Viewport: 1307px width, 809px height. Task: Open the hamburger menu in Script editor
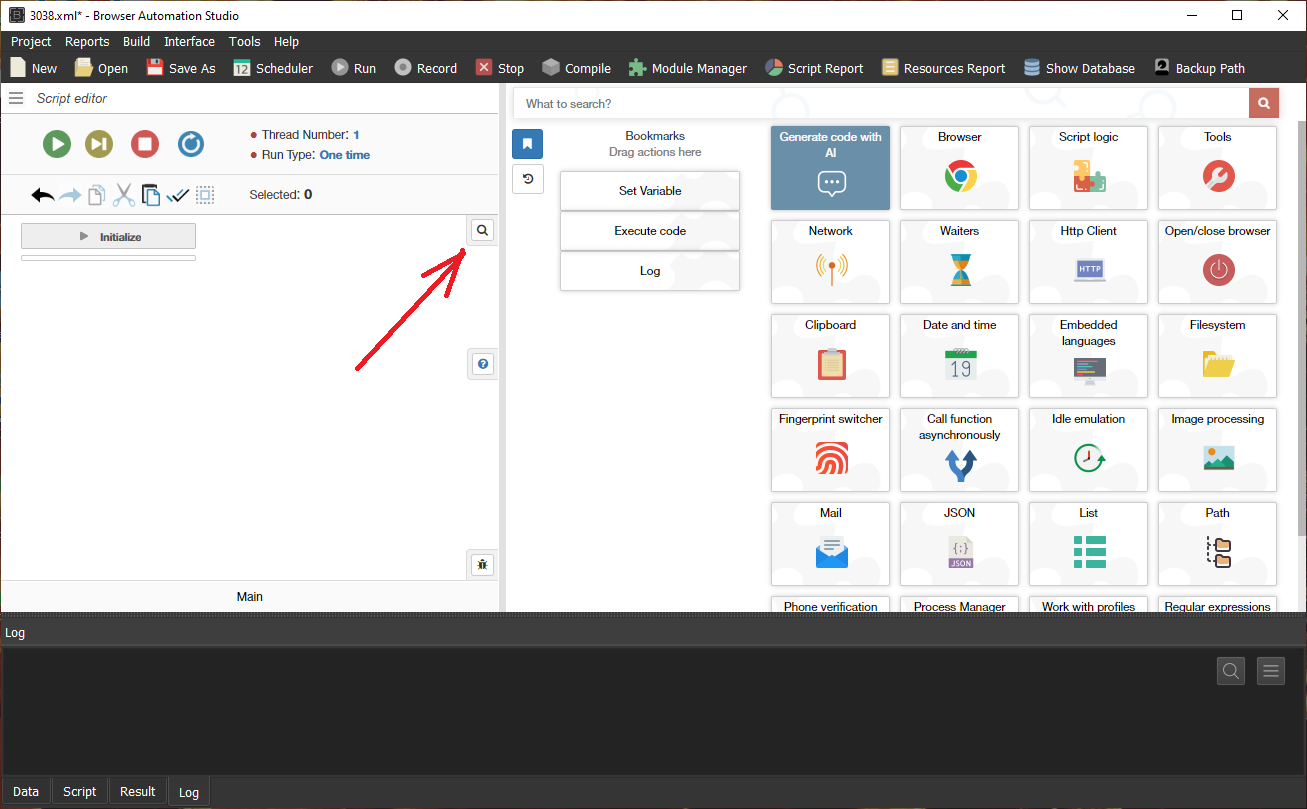(x=16, y=98)
